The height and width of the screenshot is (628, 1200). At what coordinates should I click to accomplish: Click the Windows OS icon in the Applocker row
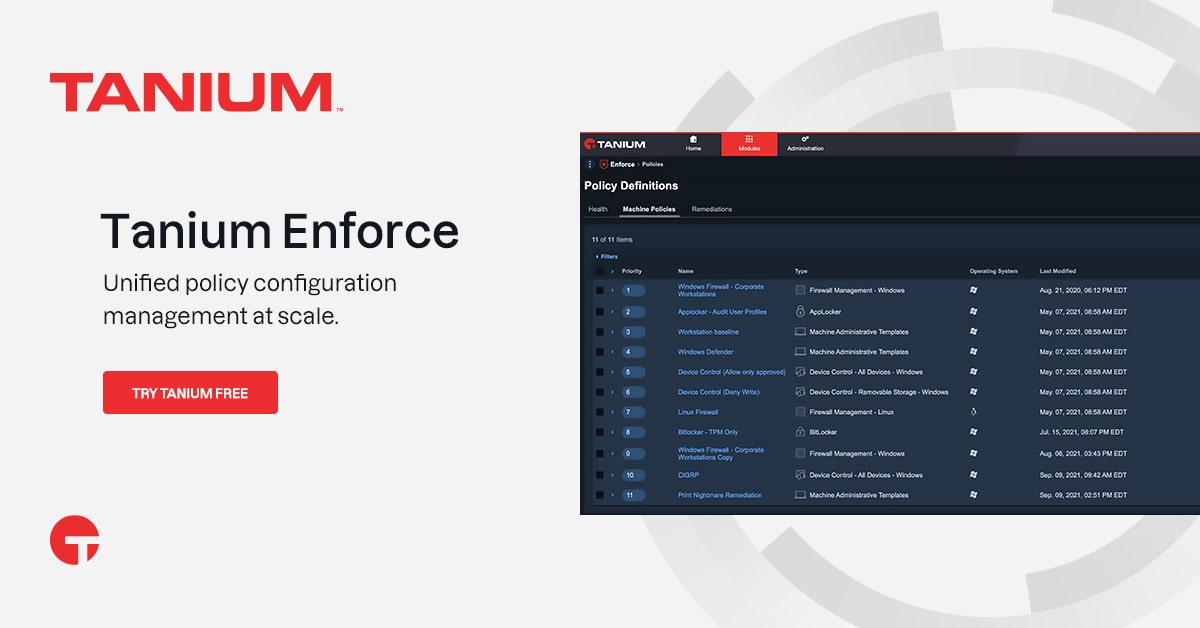click(973, 311)
